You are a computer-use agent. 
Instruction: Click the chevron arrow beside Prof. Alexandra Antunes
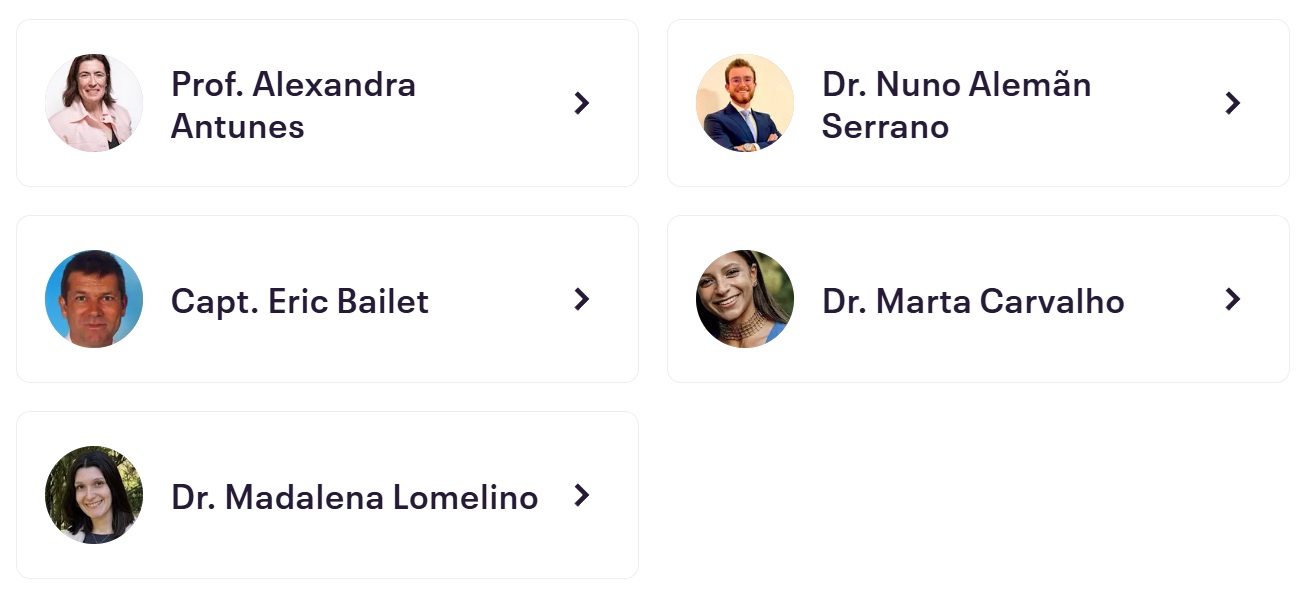(x=582, y=103)
